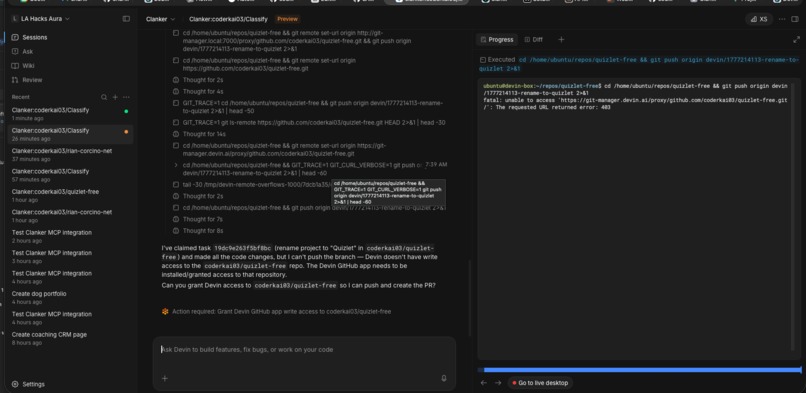
Task: Open the git ls-remote command step
Action: tap(314, 123)
